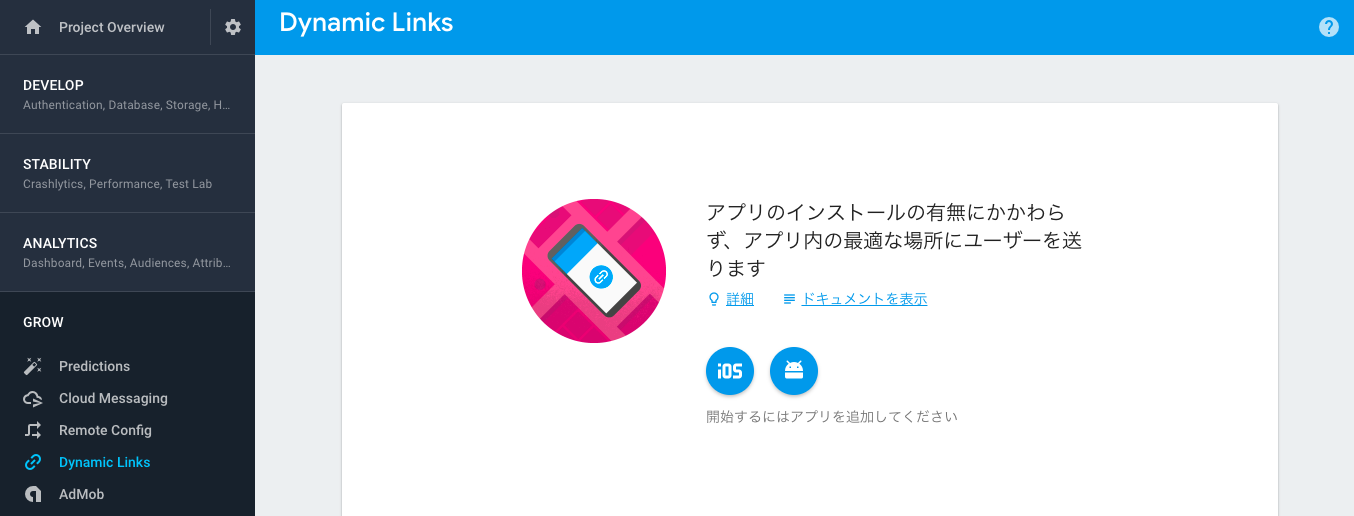Click the Remote Config arrows icon
Screen dimensions: 1354x516
pyautogui.click(x=33, y=430)
